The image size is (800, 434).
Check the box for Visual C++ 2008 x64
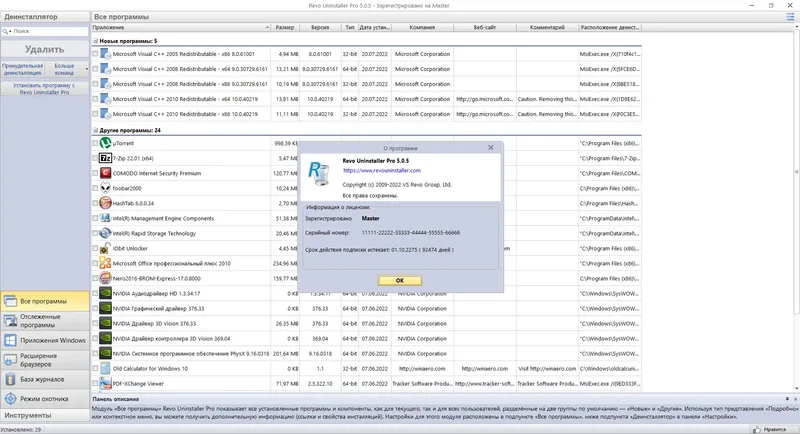click(95, 69)
